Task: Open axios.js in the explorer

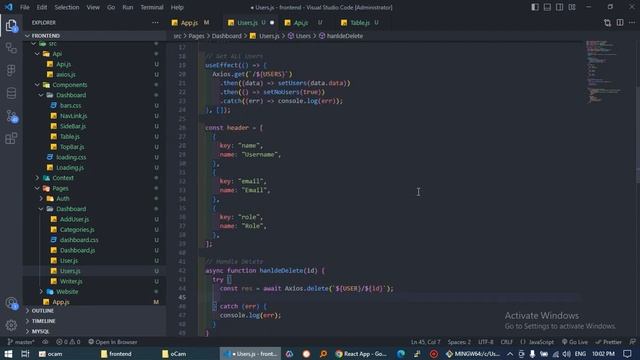Action: click(66, 75)
